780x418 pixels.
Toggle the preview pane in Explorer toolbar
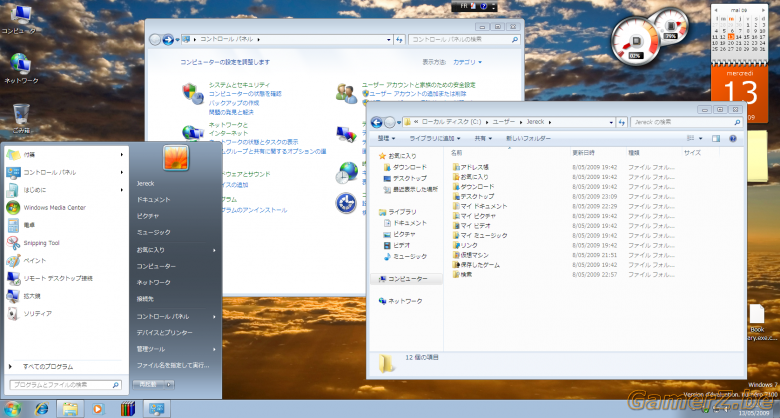pos(716,138)
